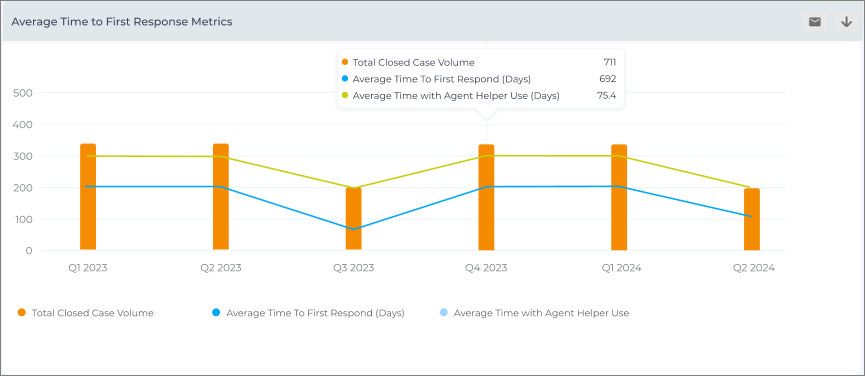865x376 pixels.
Task: Toggle Average Time To First Respond legend
Action: pyautogui.click(x=308, y=313)
